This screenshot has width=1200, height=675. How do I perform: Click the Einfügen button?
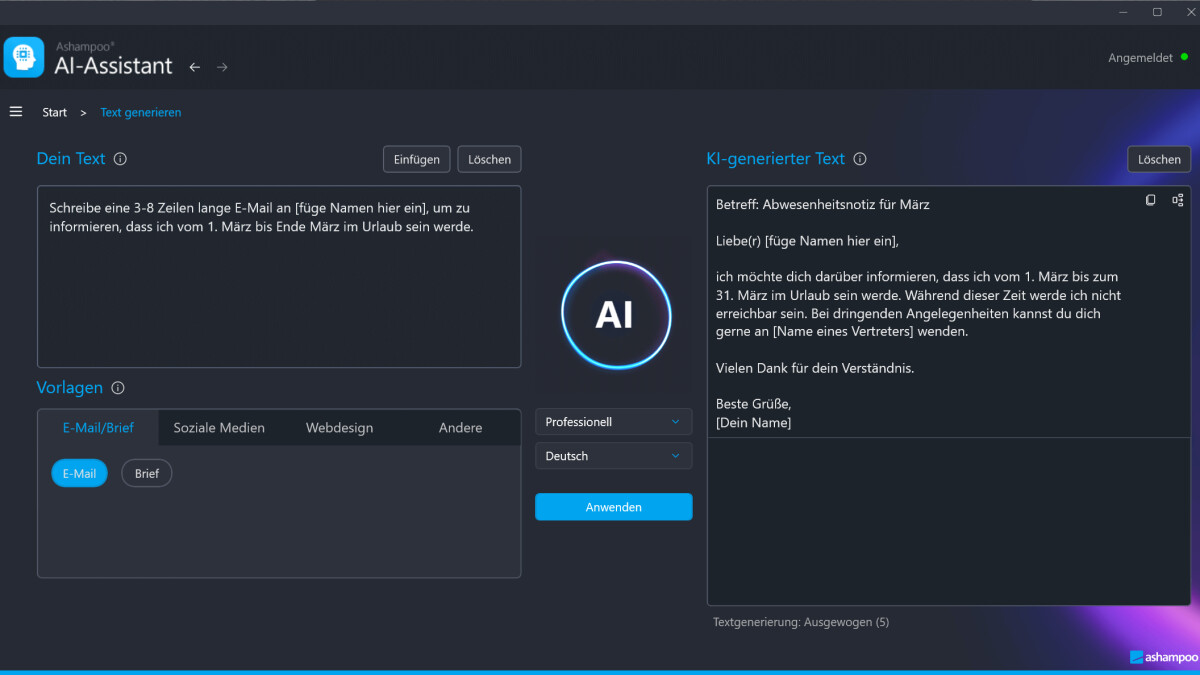coord(416,159)
